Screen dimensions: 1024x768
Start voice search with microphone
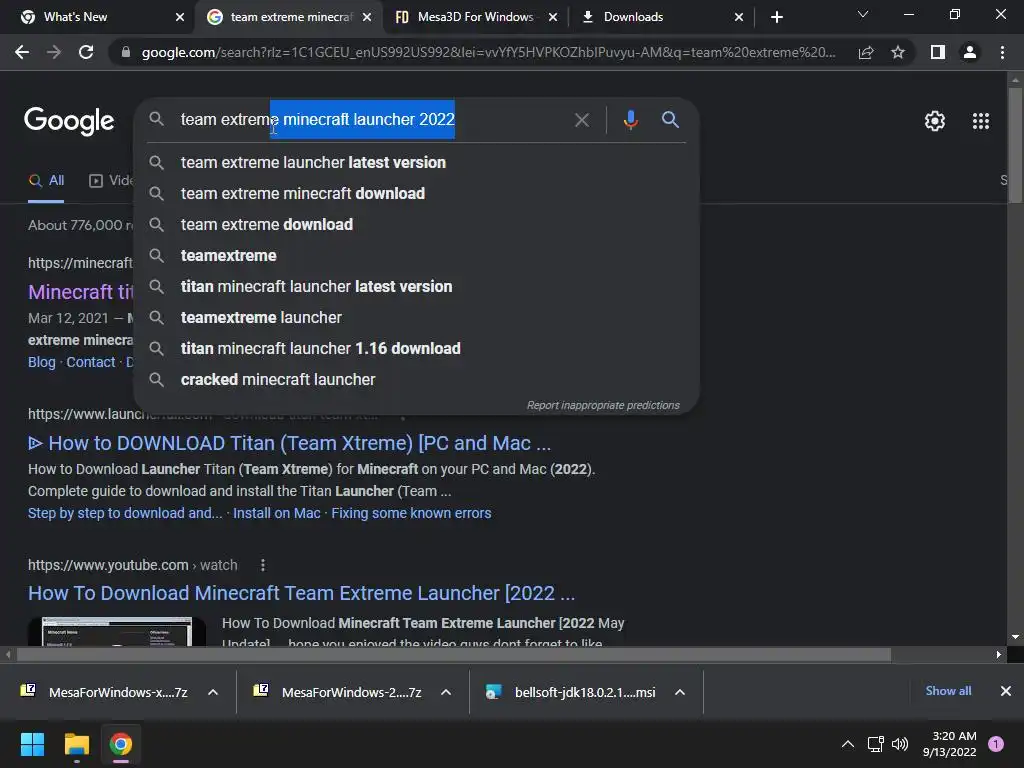630,120
